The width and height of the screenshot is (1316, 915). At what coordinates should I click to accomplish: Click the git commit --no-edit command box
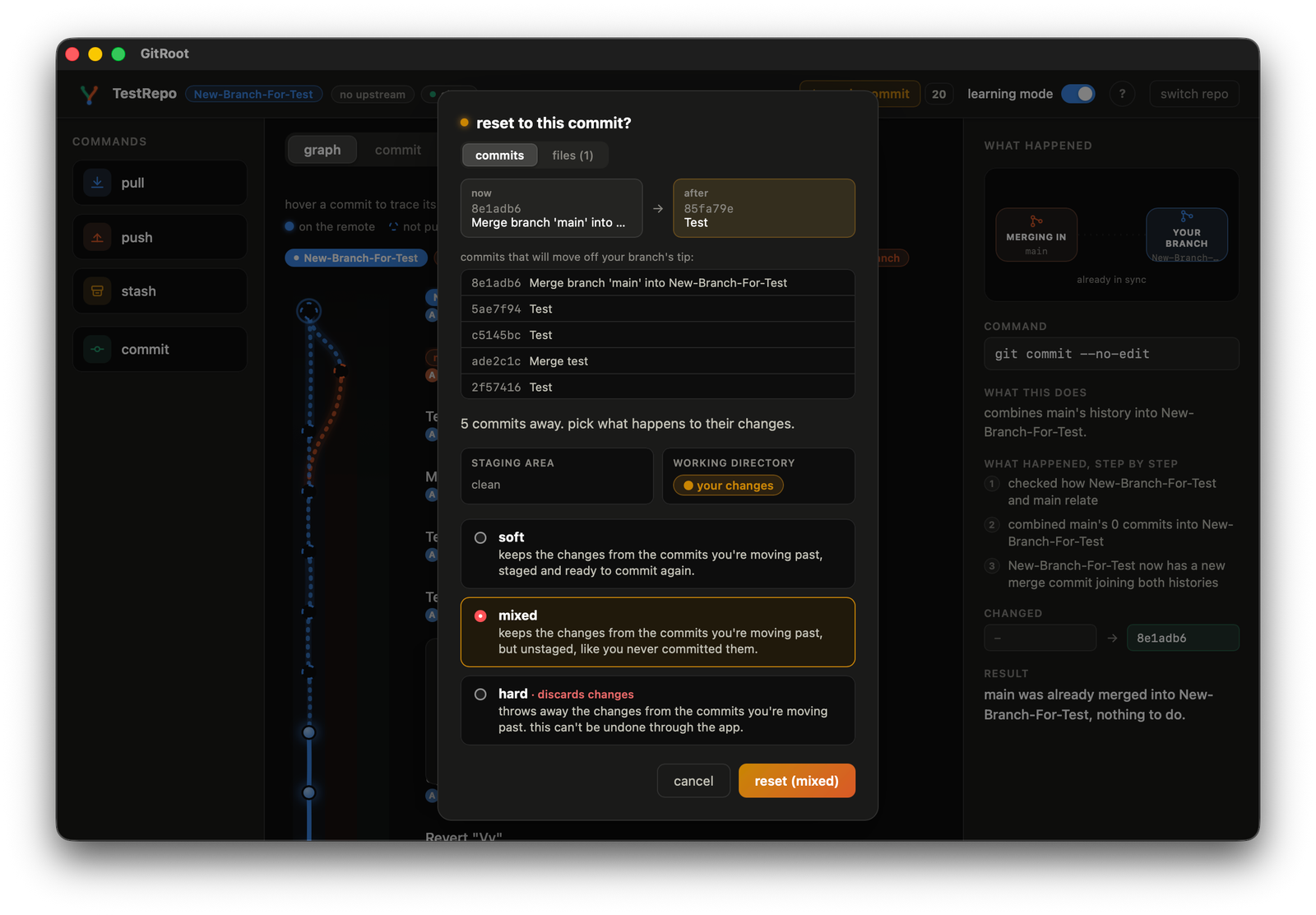click(1111, 354)
